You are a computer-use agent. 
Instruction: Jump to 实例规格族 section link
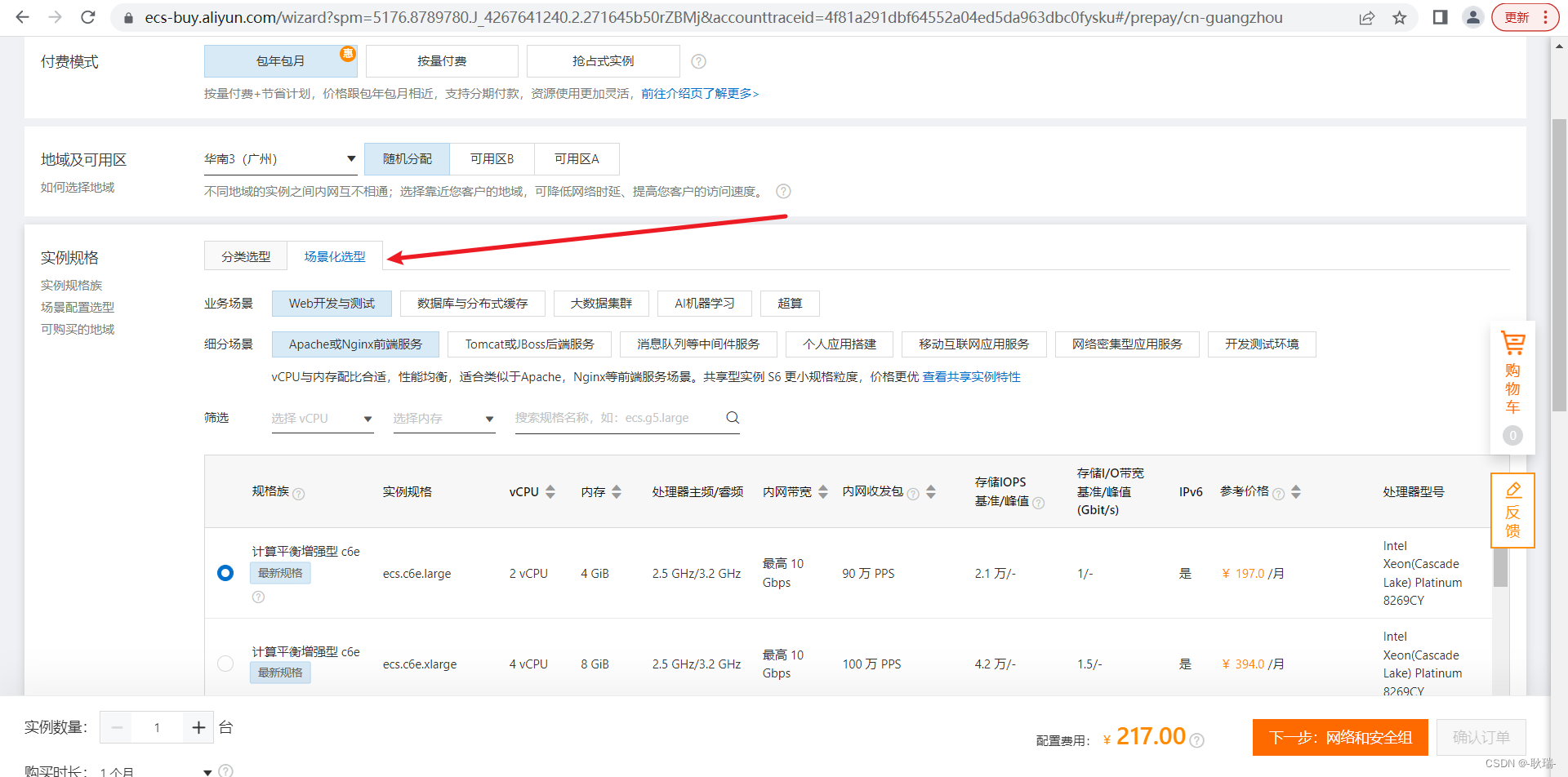pyautogui.click(x=72, y=286)
